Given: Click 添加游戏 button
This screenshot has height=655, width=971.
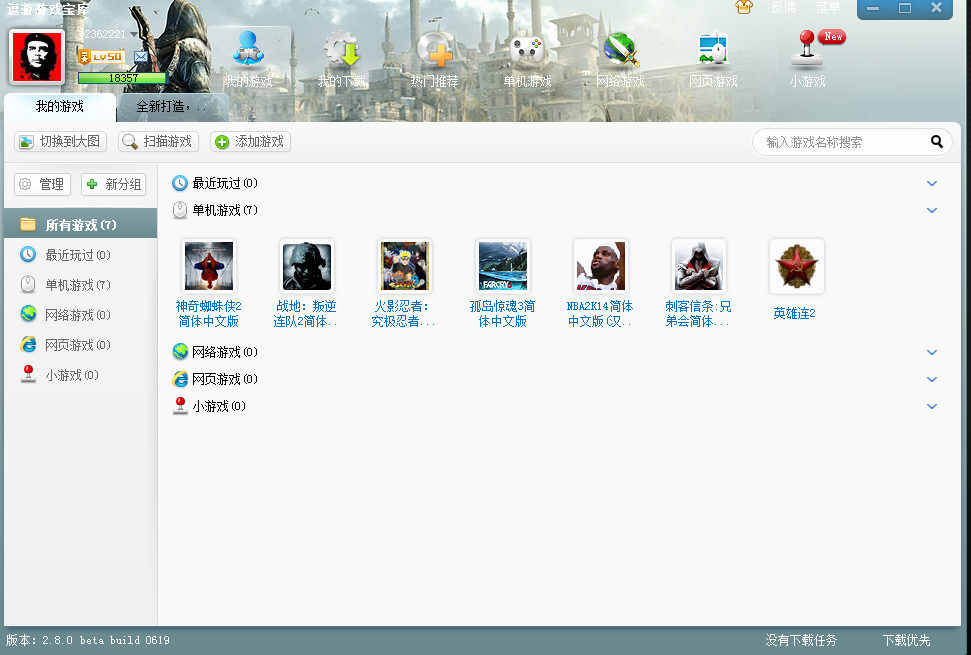Looking at the screenshot, I should [250, 142].
